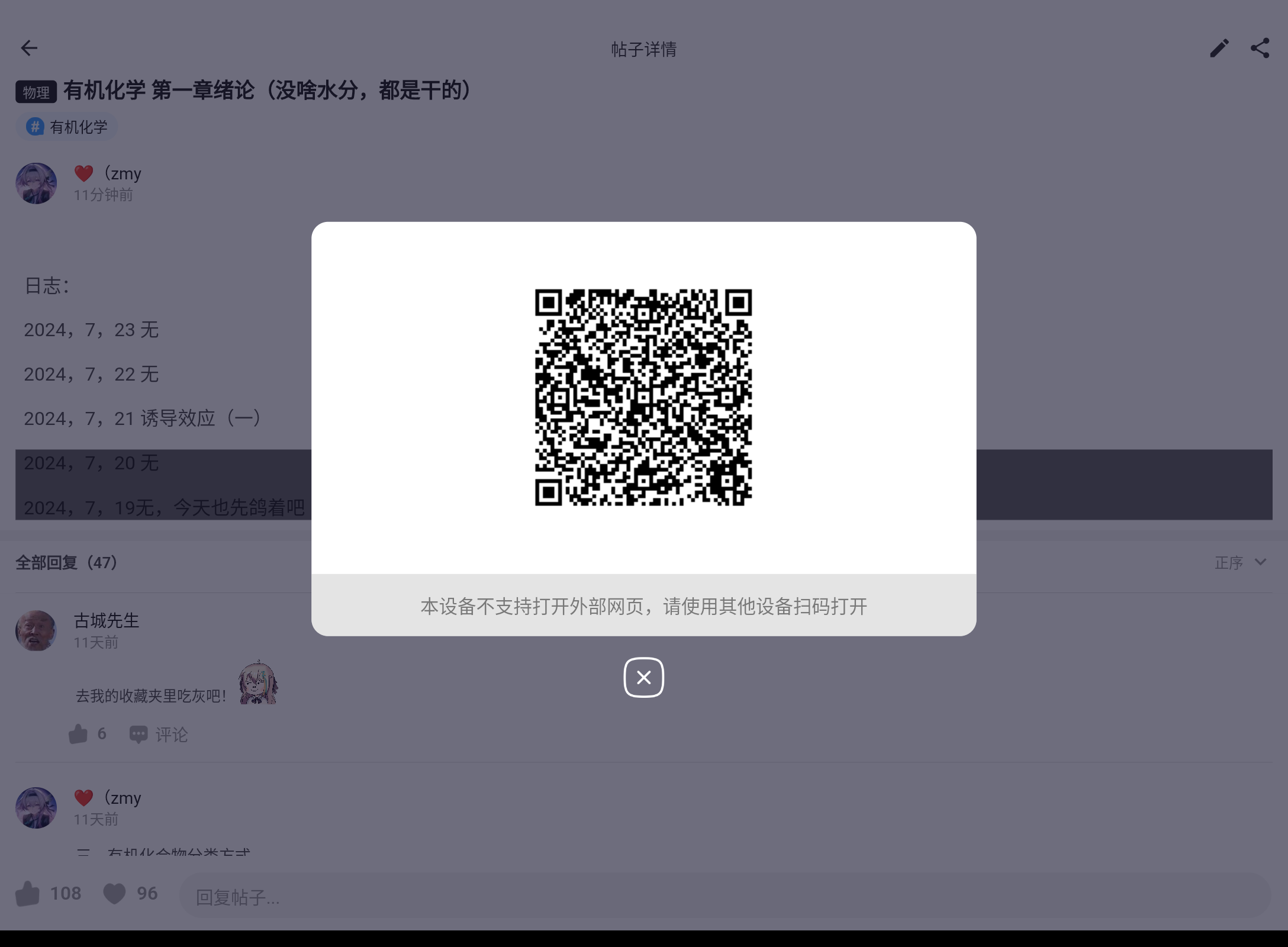
Task: Select highlighted entry 2024，7，20 无
Action: pos(91,463)
